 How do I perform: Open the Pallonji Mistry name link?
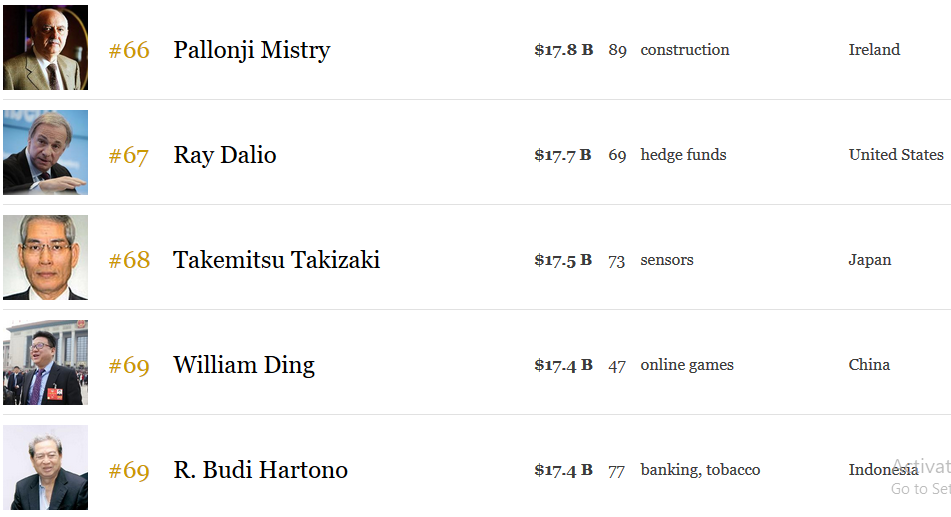[252, 50]
